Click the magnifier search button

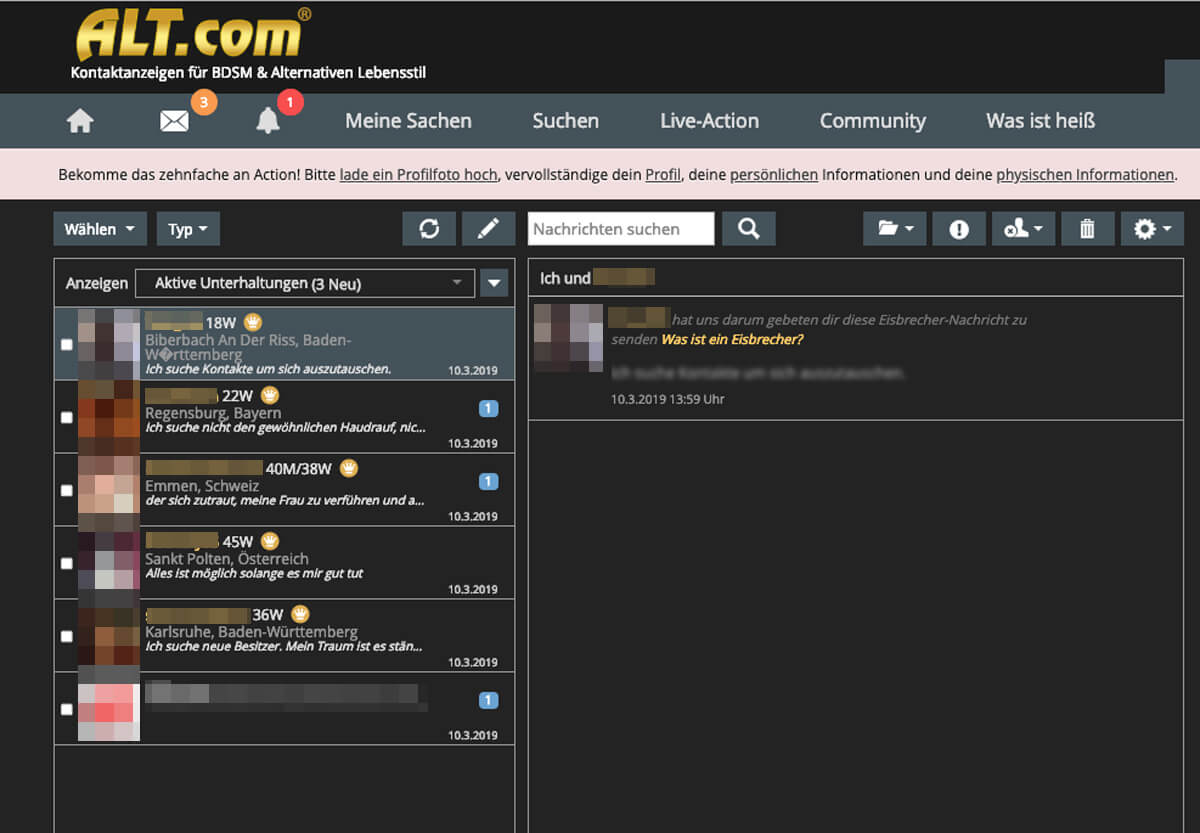(x=749, y=229)
